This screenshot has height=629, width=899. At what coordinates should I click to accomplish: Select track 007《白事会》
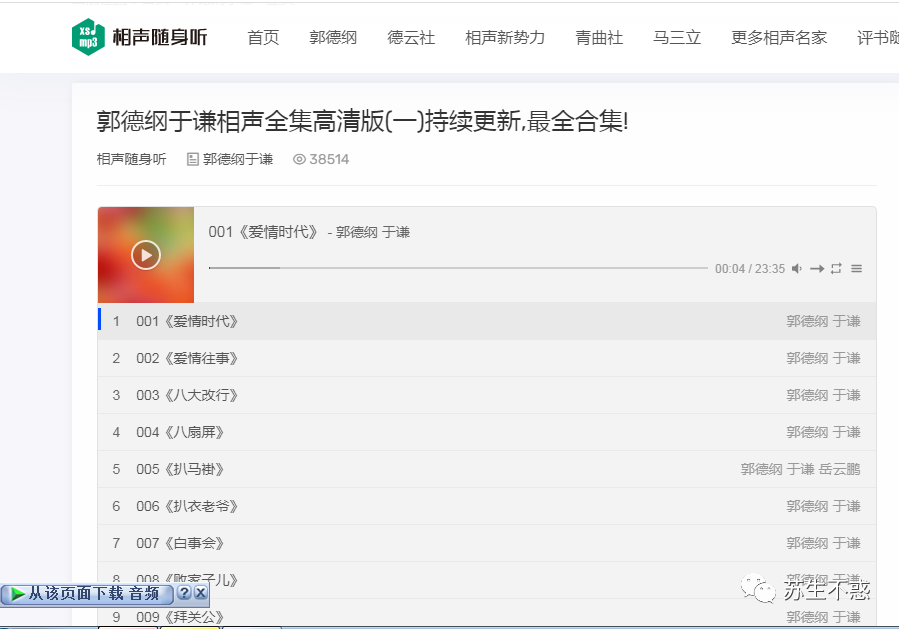487,543
